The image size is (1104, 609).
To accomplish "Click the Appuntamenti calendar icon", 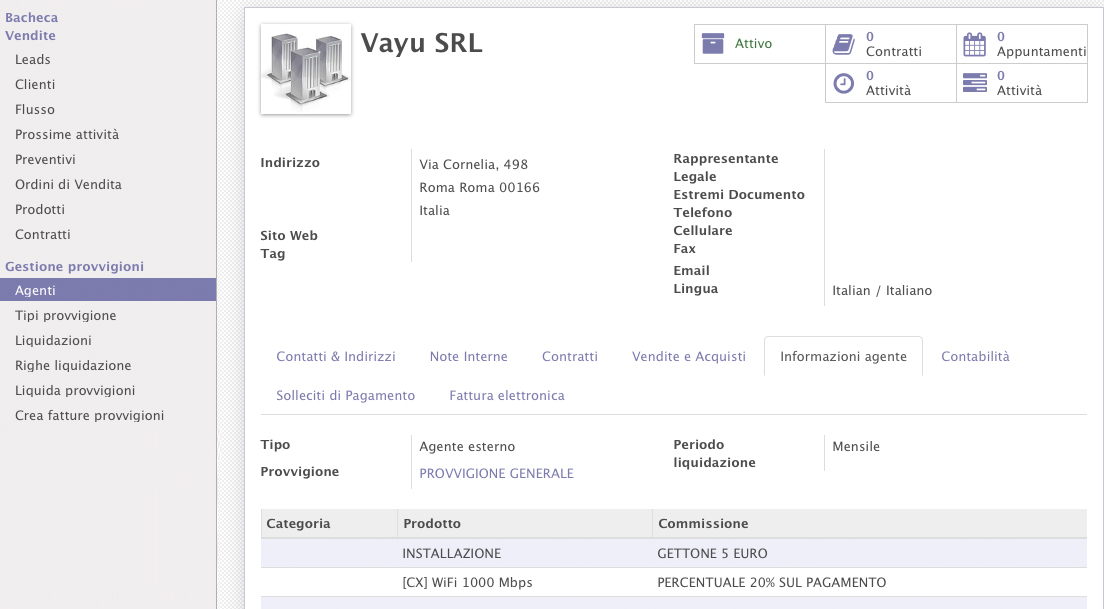I will click(x=974, y=44).
